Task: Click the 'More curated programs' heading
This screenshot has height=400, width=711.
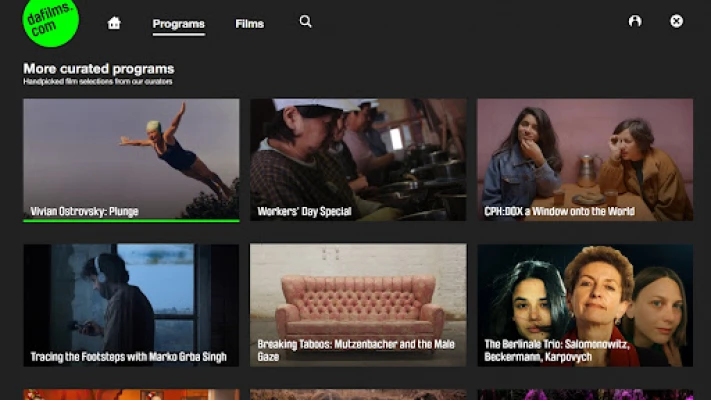Action: click(99, 69)
